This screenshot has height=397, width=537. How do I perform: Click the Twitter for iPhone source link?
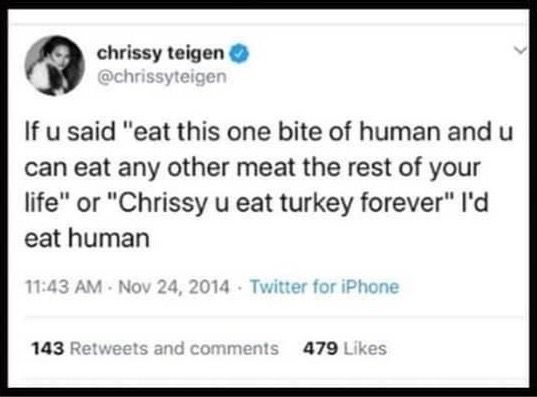pos(325,286)
